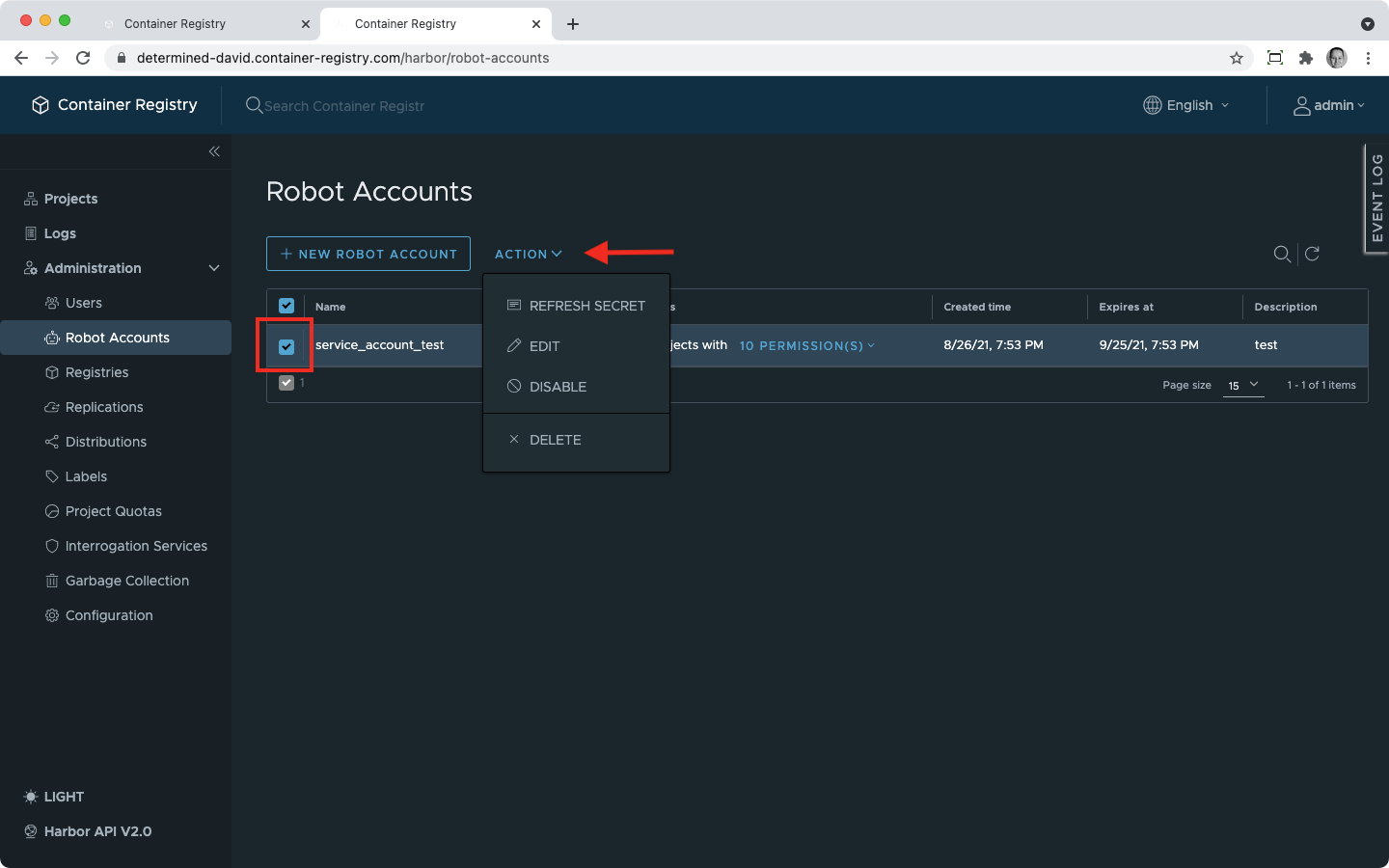Open Configuration settings page
The image size is (1389, 868).
pos(109,615)
